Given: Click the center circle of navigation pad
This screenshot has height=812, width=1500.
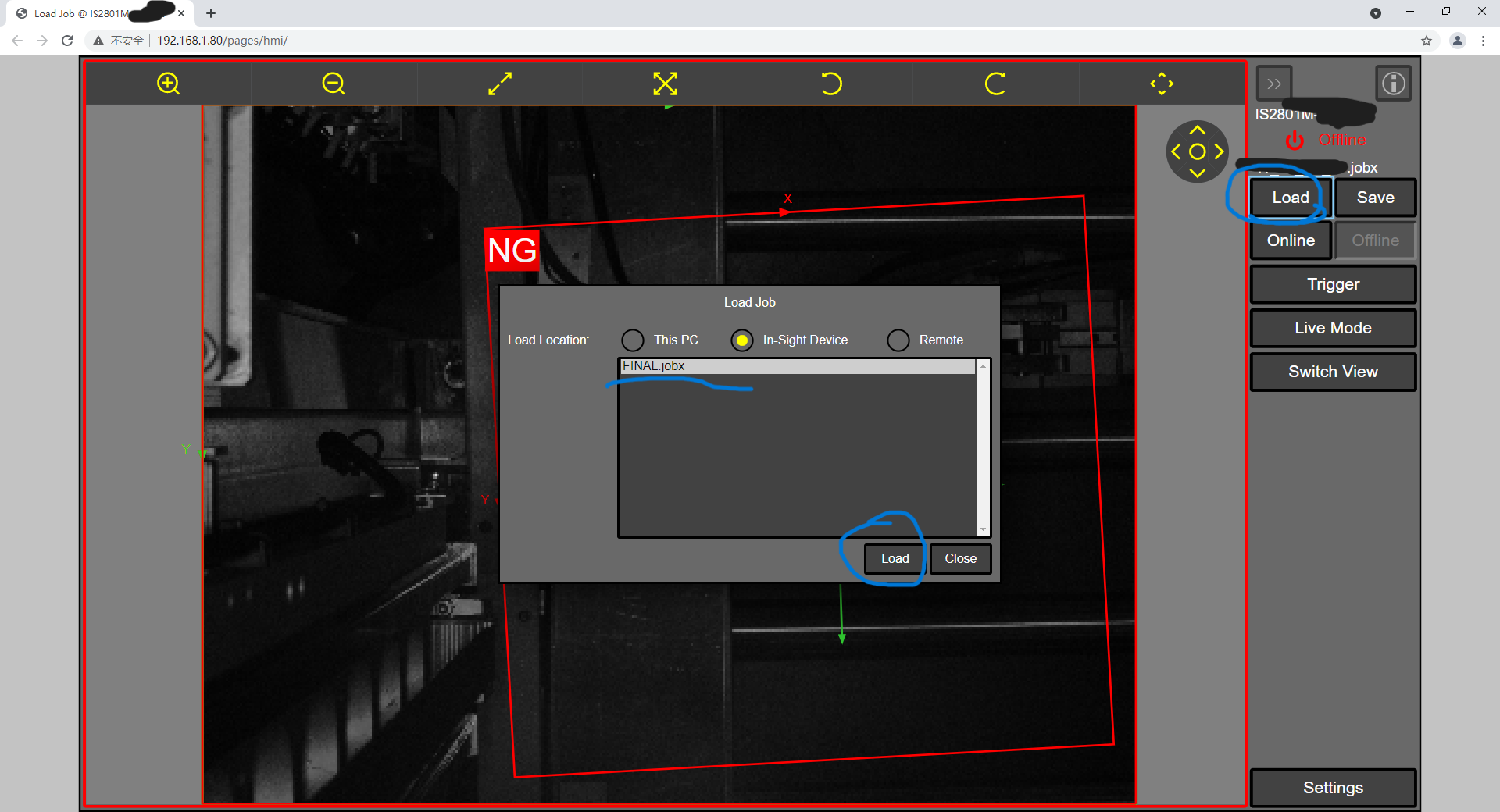Looking at the screenshot, I should tap(1198, 151).
